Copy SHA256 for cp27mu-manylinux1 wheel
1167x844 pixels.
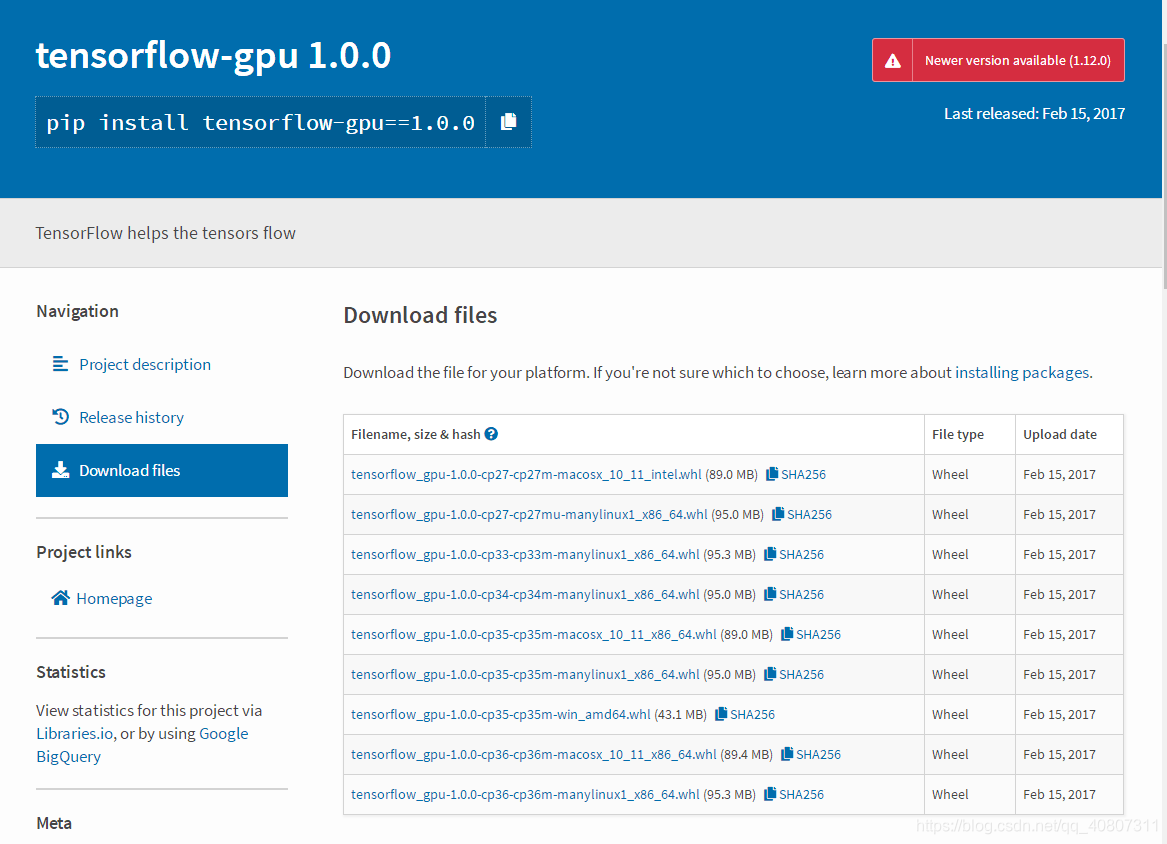coord(802,514)
